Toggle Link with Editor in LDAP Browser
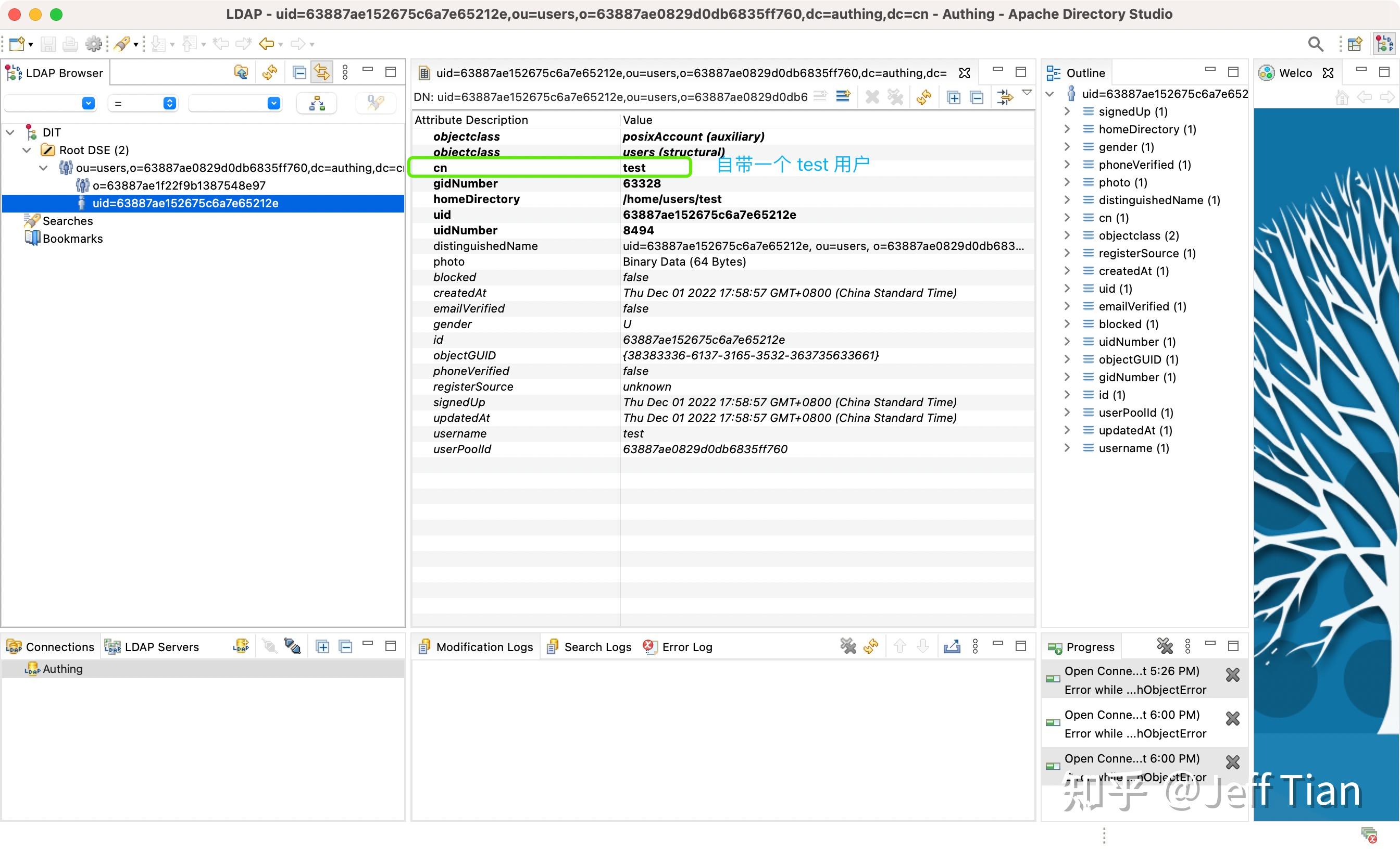Screen dimensions: 1400x849 [x=321, y=72]
